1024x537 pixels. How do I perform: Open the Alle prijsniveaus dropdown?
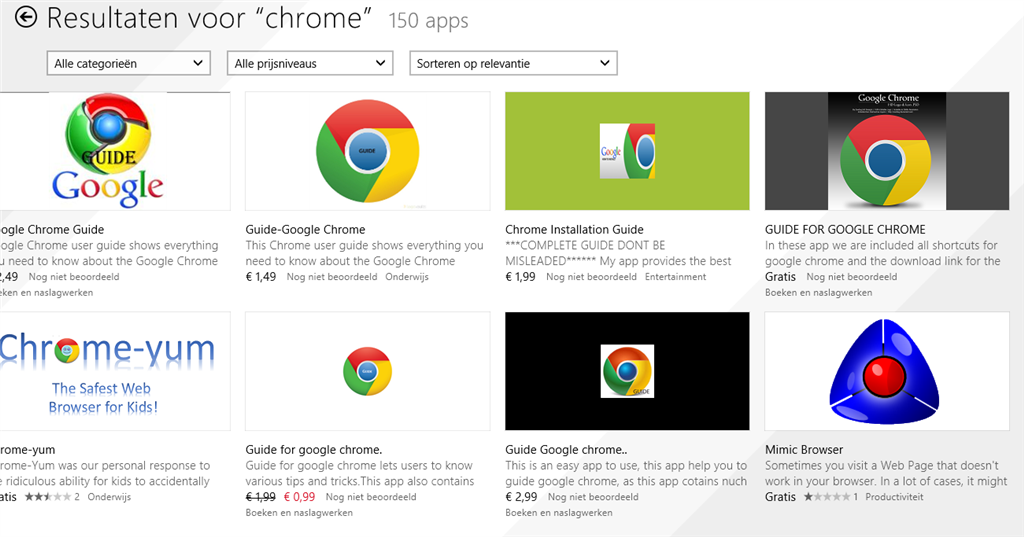click(310, 63)
